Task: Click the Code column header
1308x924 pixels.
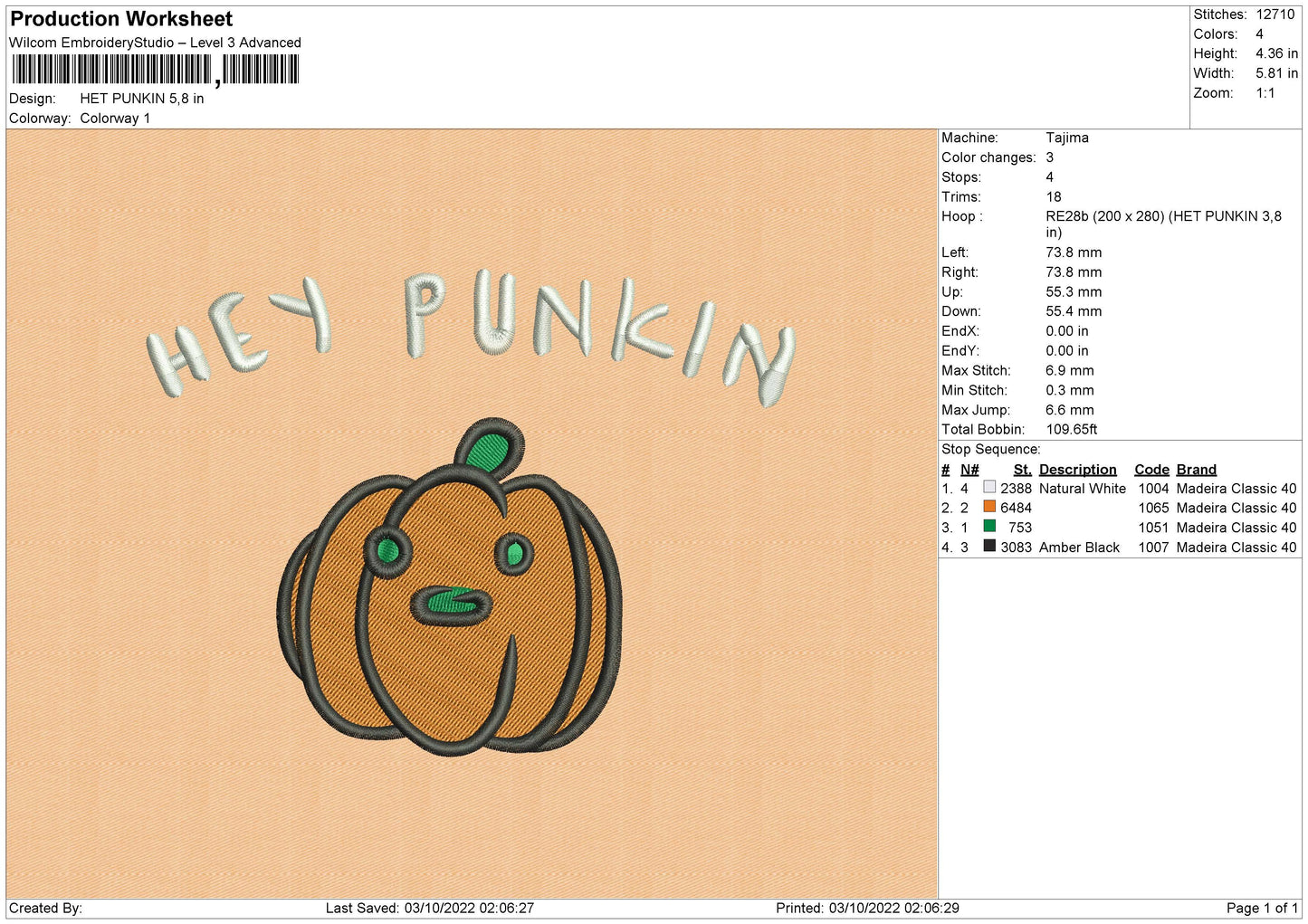Action: point(1151,470)
